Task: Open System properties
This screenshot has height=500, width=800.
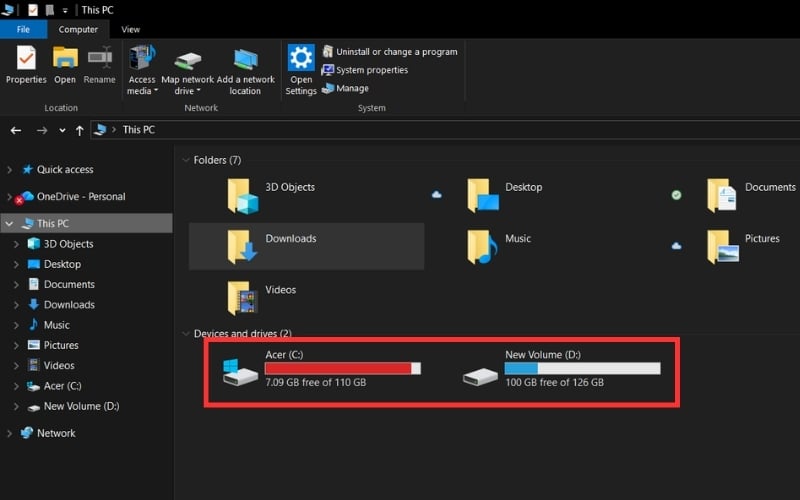Action: click(x=365, y=70)
